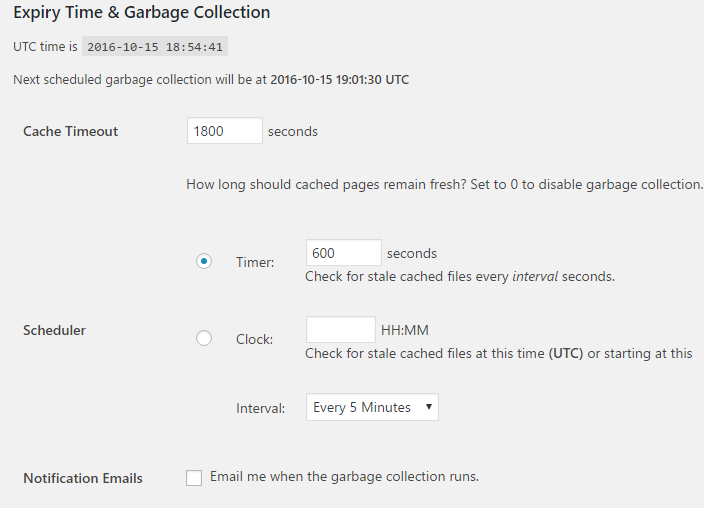
Task: Click the 'Scheduler' row label
Action: [x=54, y=330]
